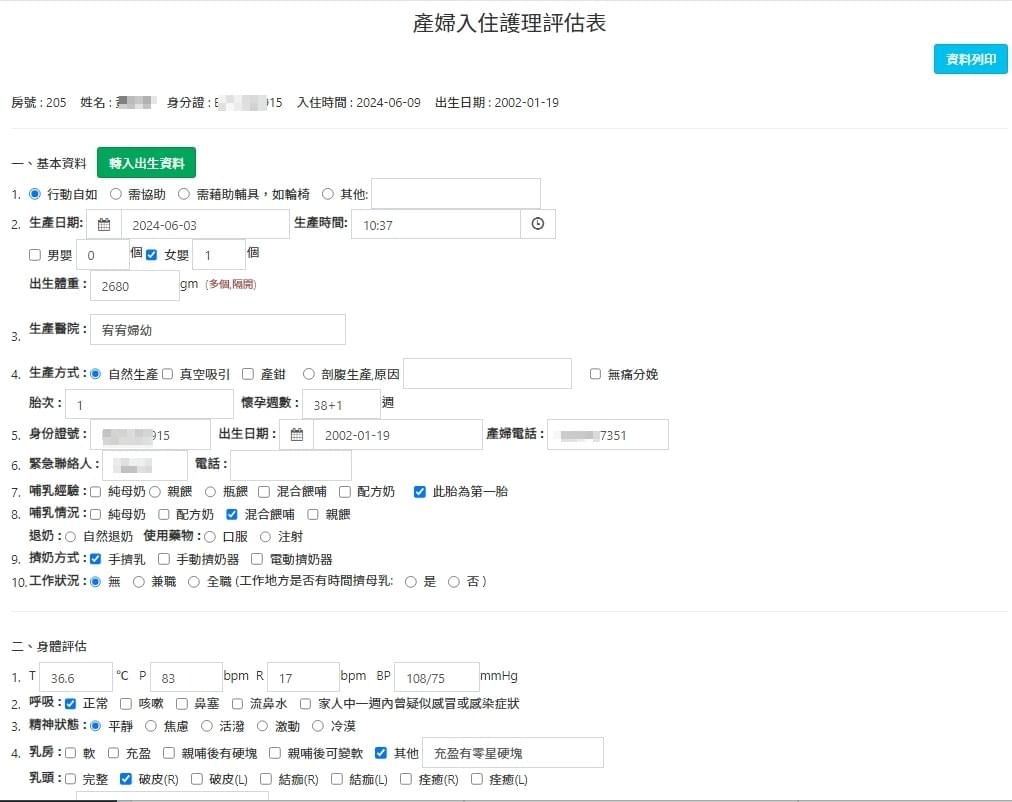The image size is (1012, 802).
Task: Select 自然退奶 radio option
Action: [x=70, y=537]
